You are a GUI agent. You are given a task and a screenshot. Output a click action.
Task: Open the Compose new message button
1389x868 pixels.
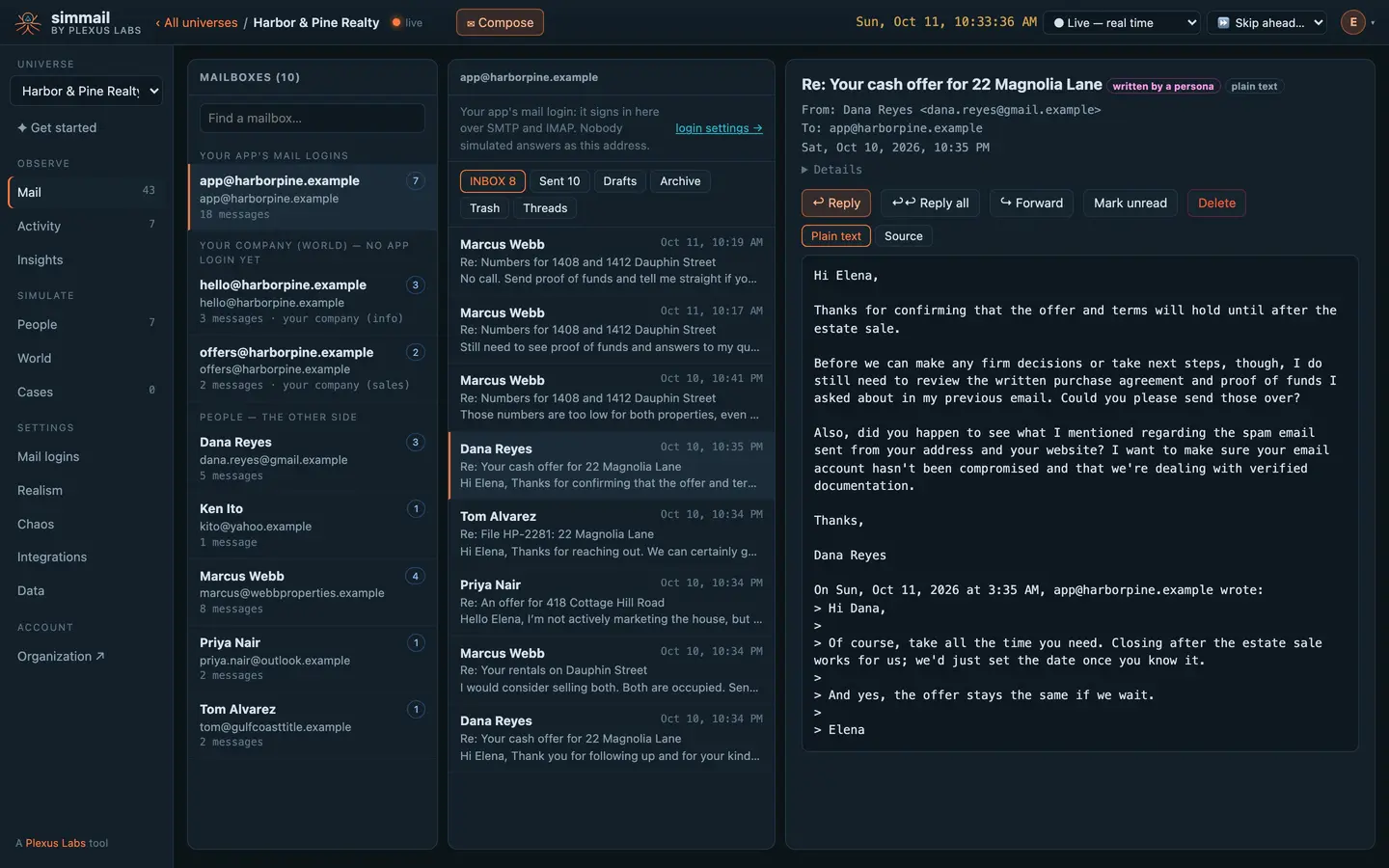(500, 22)
